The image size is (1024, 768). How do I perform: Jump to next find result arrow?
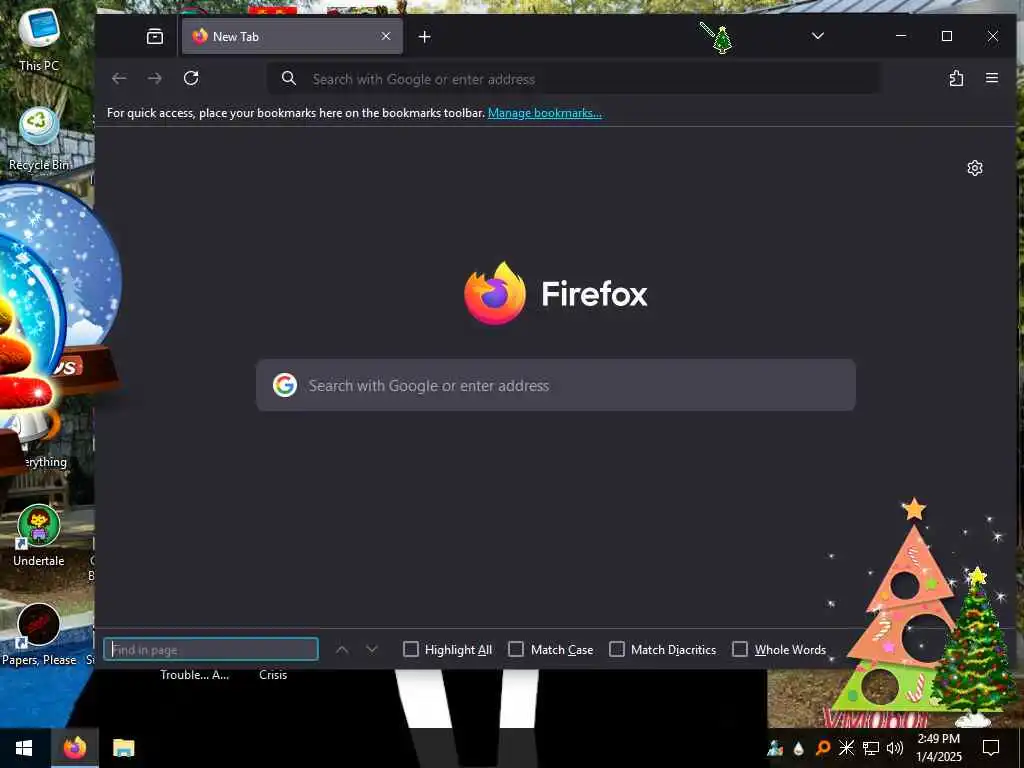point(372,649)
